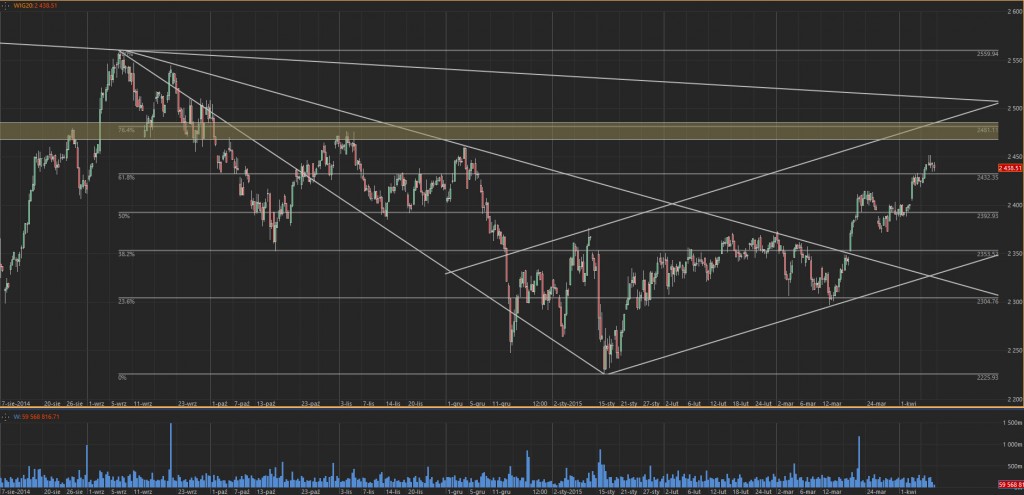Click the panel drag handle beside WIG20
Viewport: 1024px width, 495px height.
click(5, 6)
